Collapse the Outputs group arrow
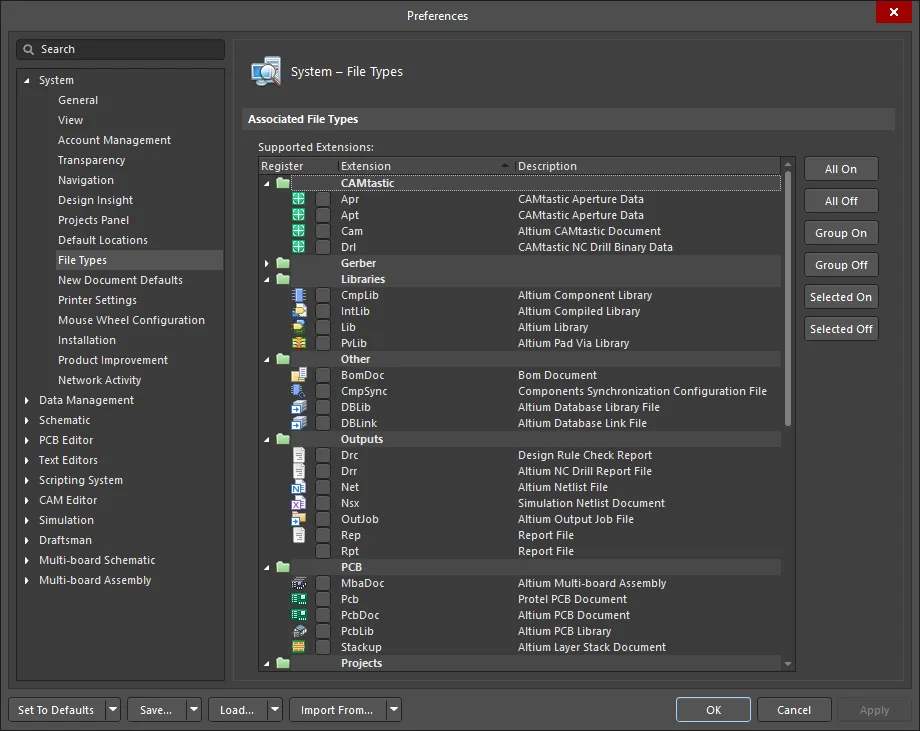The height and width of the screenshot is (731, 920). [x=267, y=439]
